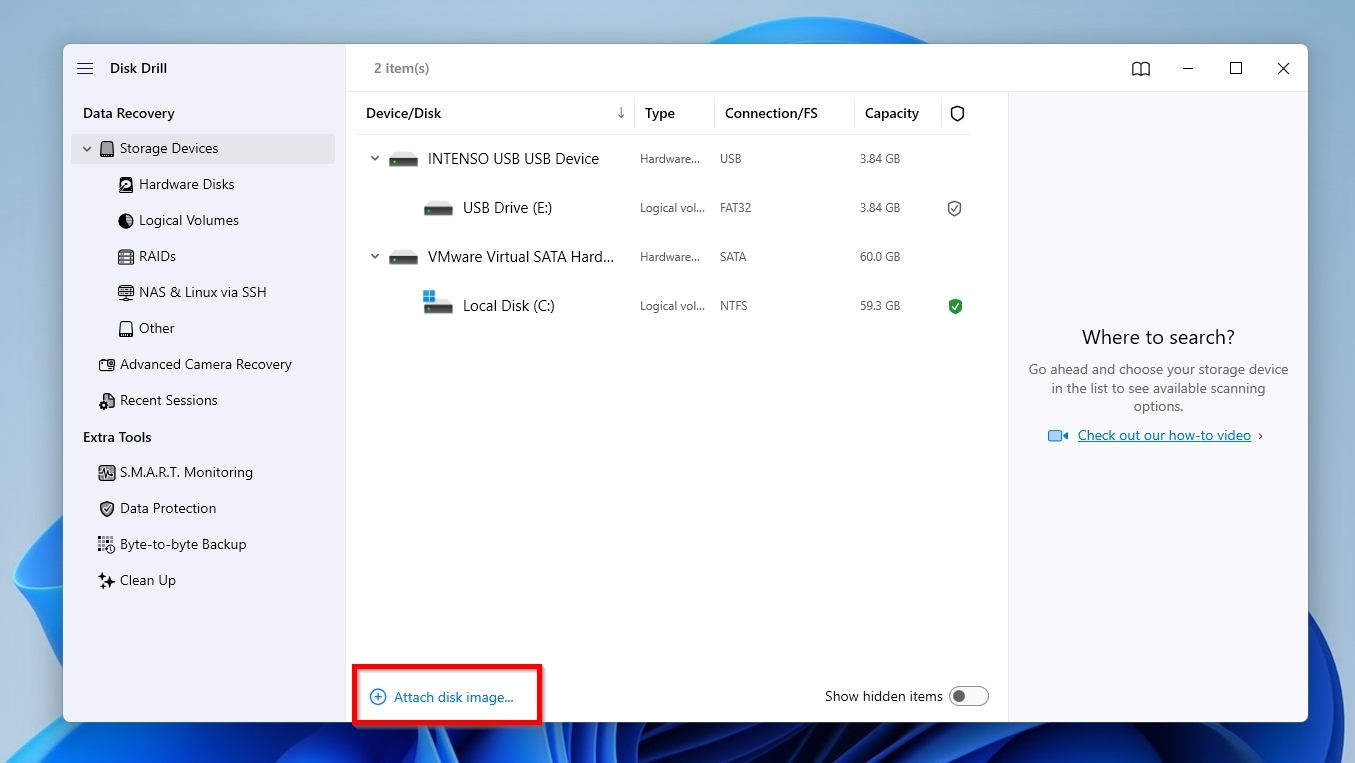Open the documentation book icon
Viewport: 1355px width, 763px height.
[x=1140, y=68]
